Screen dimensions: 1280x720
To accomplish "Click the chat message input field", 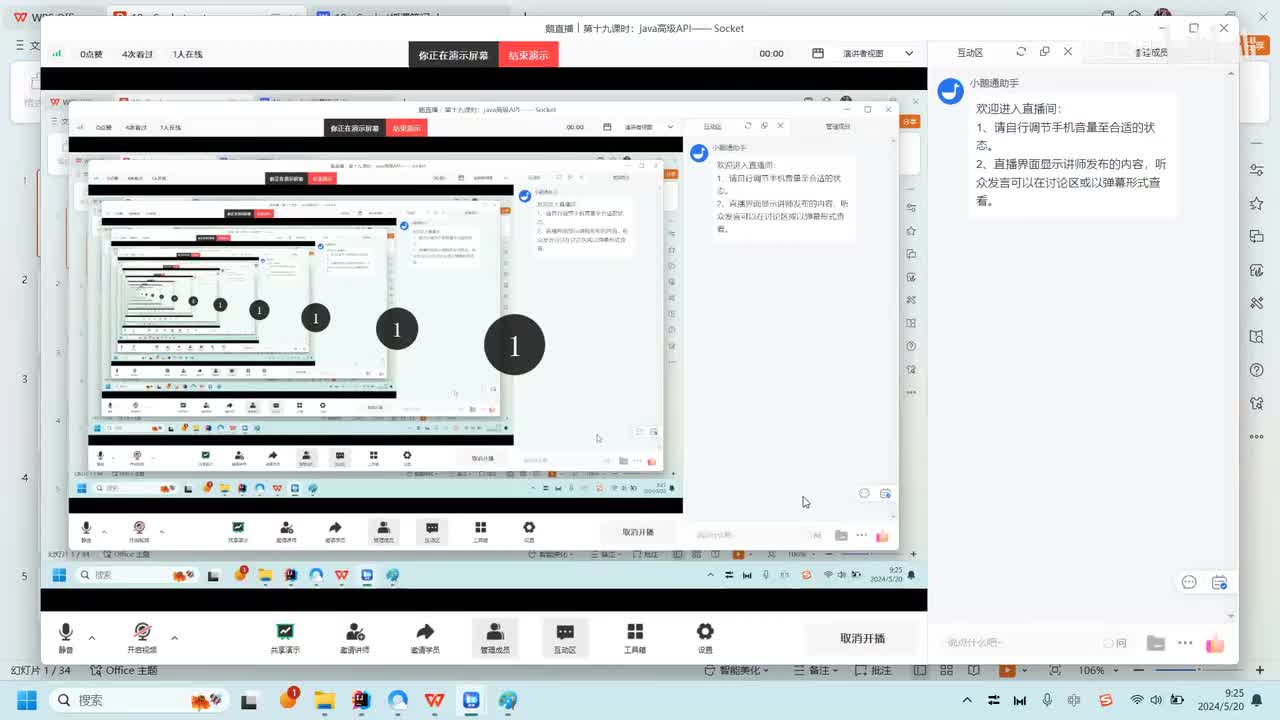I will 1020,642.
